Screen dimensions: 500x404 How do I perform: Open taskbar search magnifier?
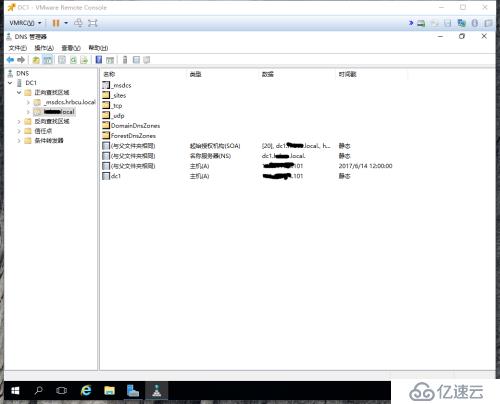pyautogui.click(x=39, y=390)
